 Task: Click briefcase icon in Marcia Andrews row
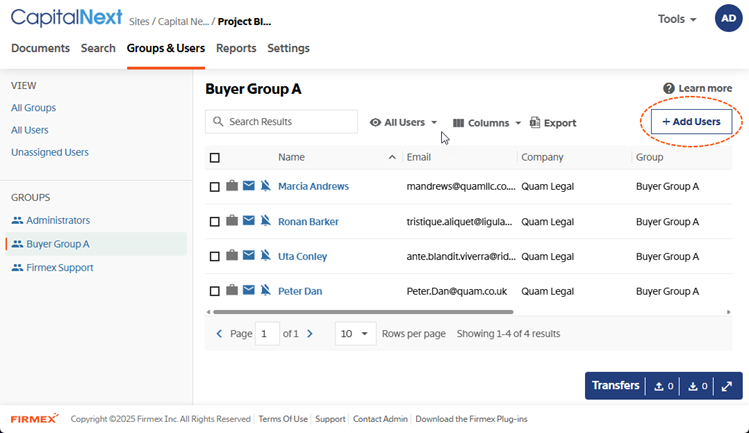coord(232,185)
